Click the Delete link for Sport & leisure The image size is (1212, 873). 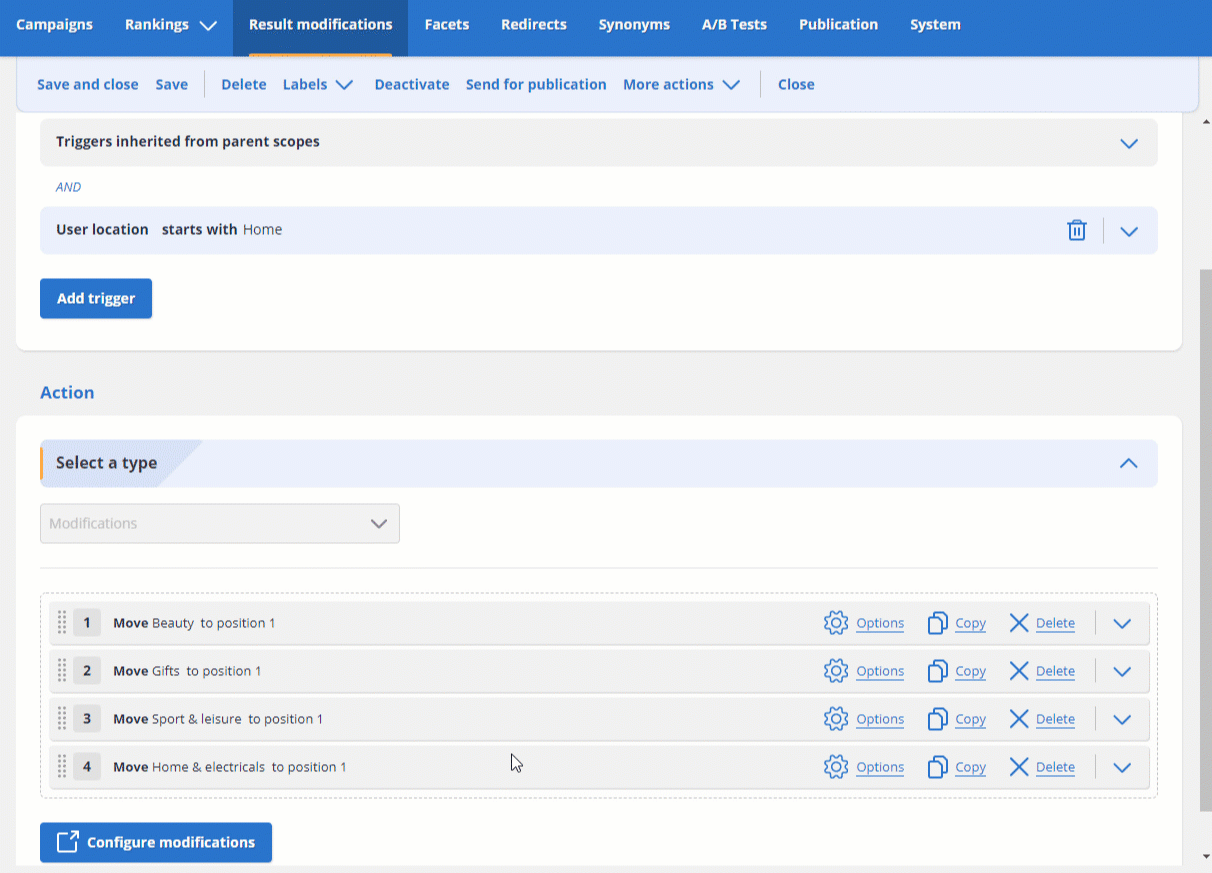(1055, 719)
